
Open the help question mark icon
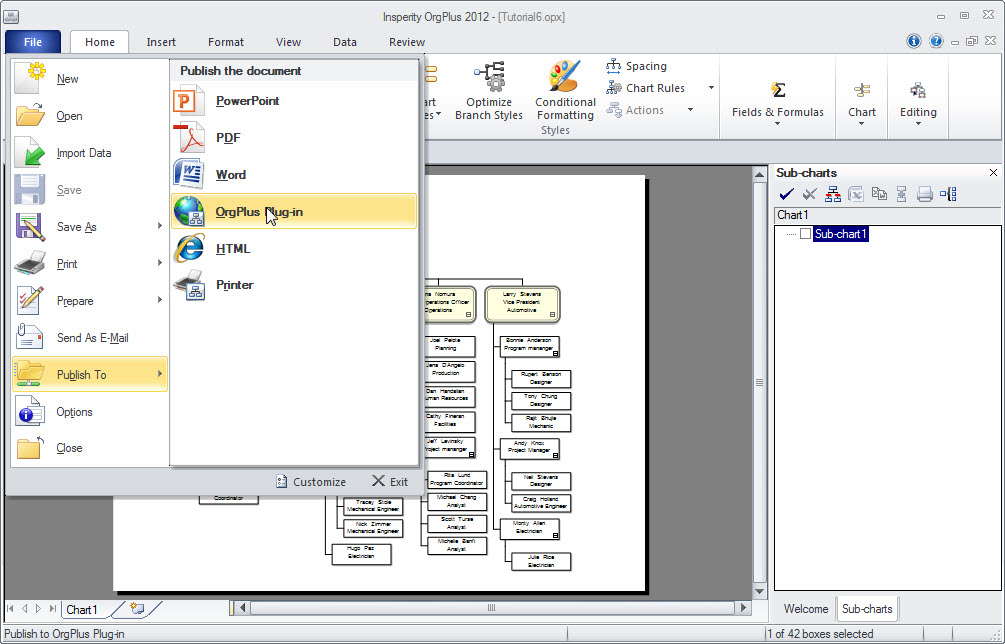click(936, 41)
